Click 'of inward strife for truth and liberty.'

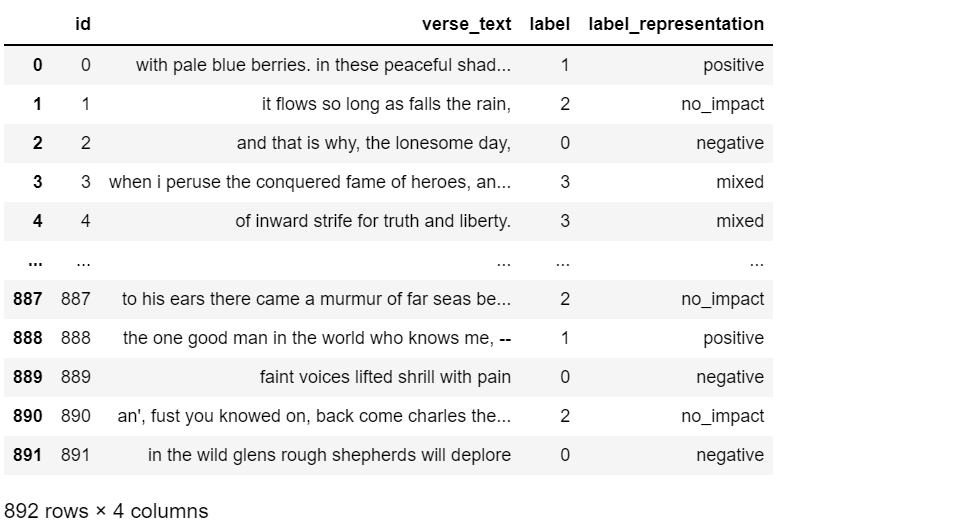[x=373, y=222]
